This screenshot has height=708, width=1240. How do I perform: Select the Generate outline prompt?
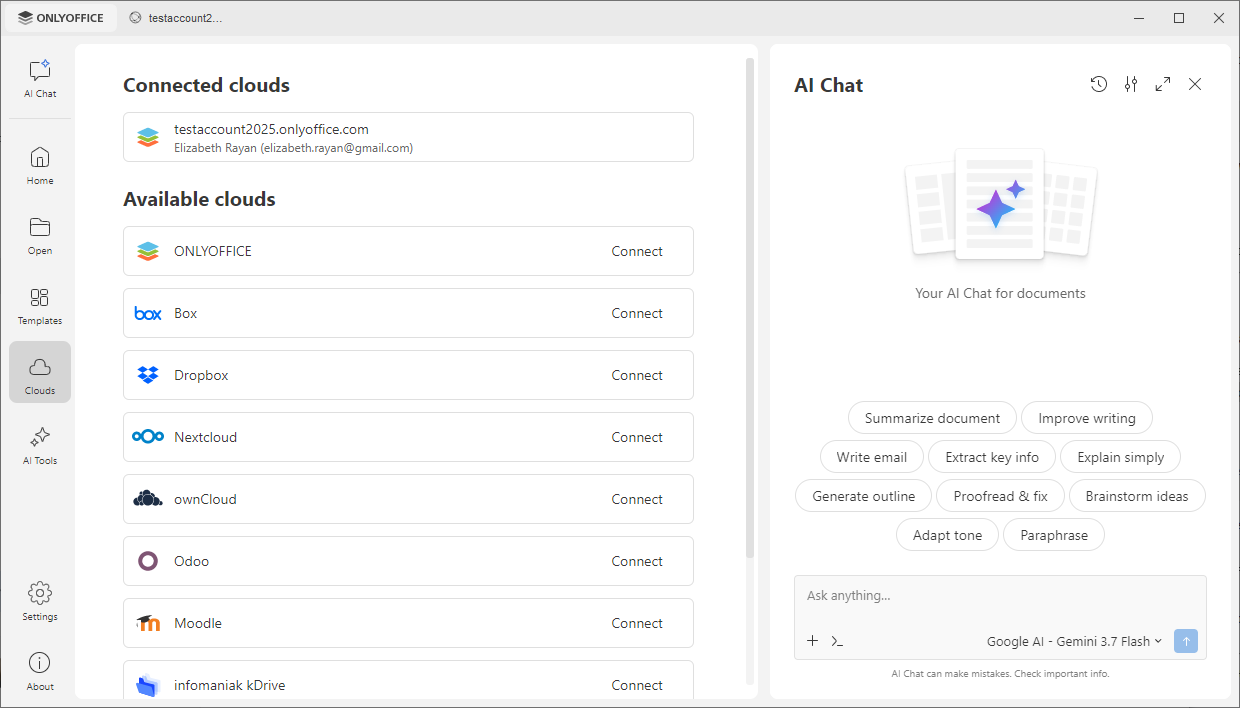pyautogui.click(x=864, y=496)
